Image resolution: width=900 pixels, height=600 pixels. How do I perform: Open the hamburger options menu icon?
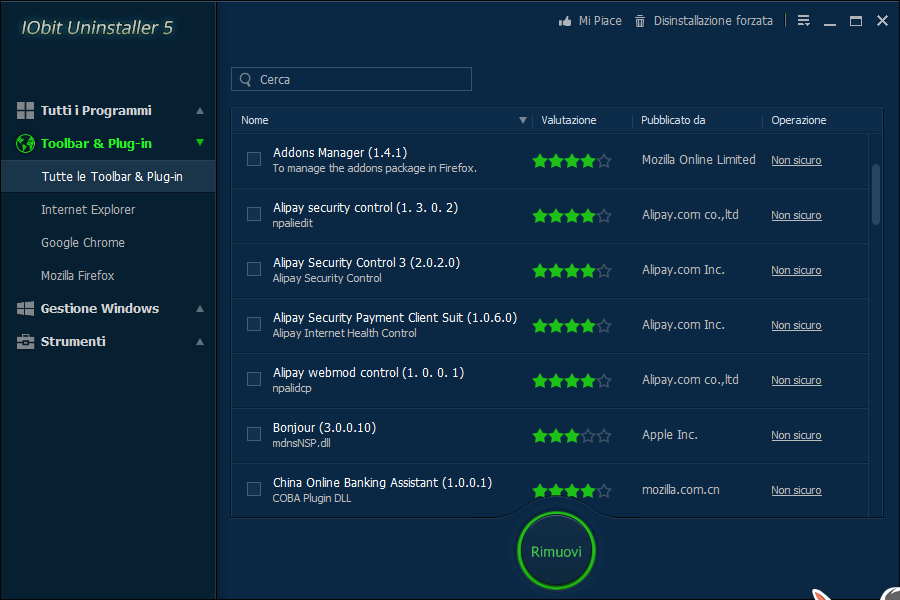tap(804, 21)
